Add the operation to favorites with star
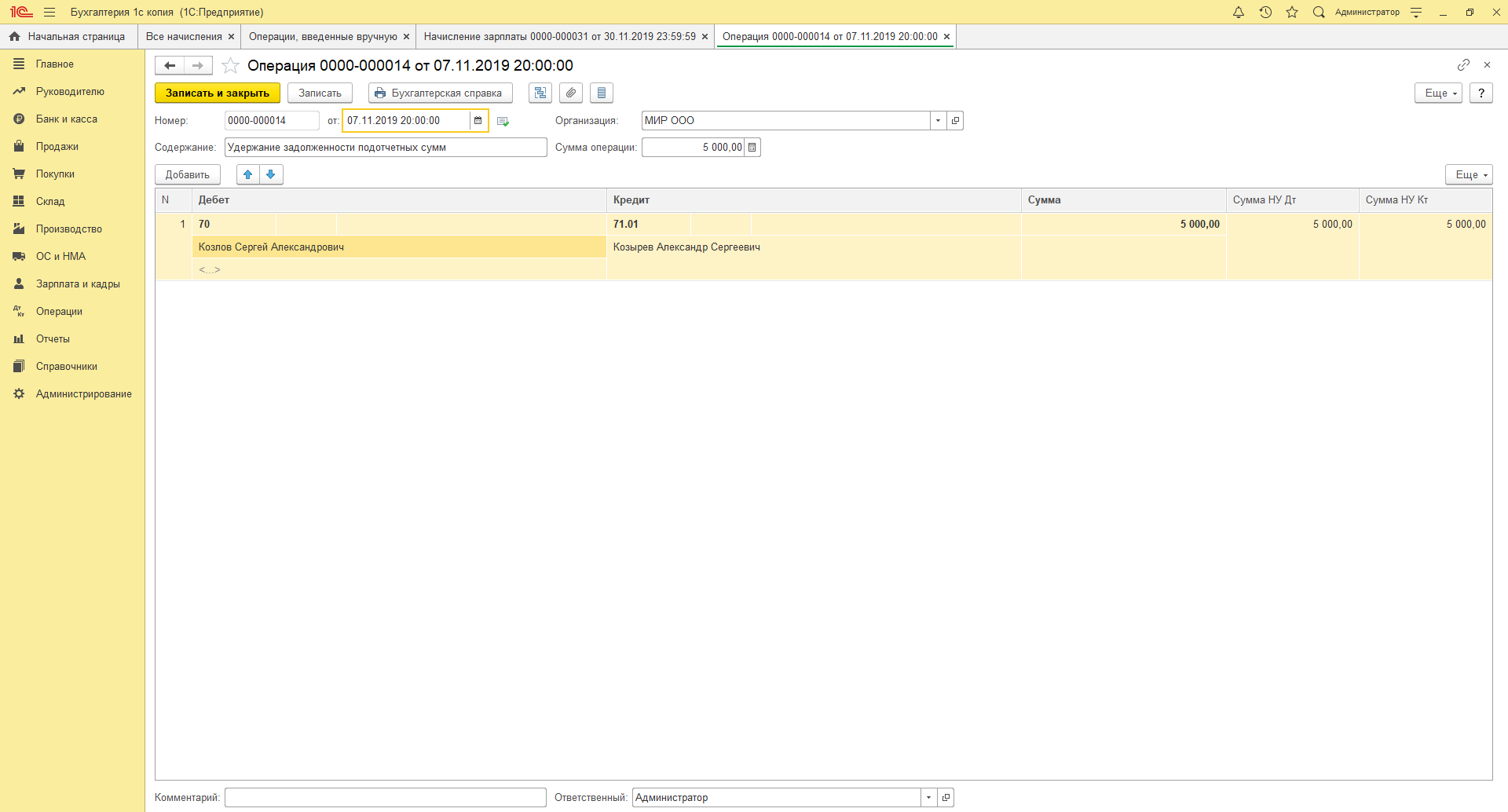Viewport: 1508px width, 812px height. 230,65
